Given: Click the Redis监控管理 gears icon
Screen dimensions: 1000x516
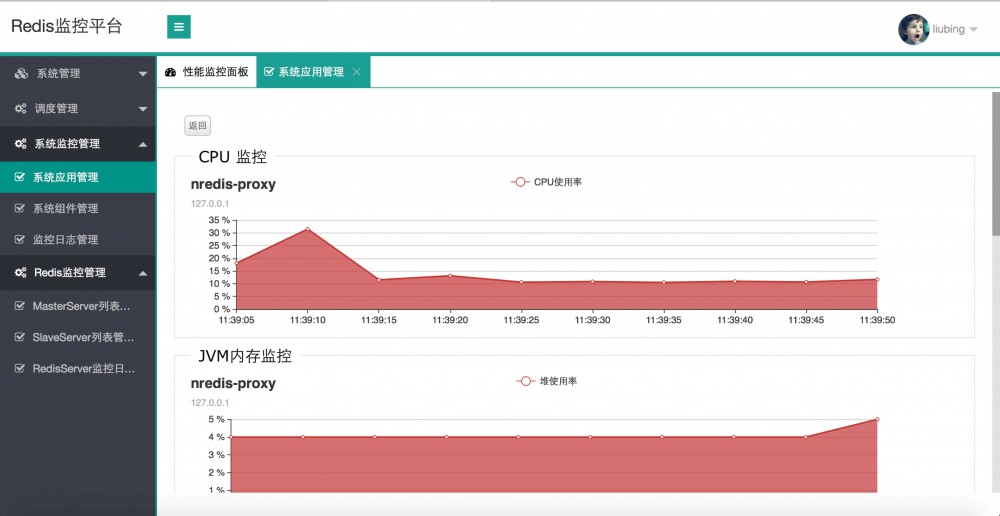Looking at the screenshot, I should coord(20,272).
